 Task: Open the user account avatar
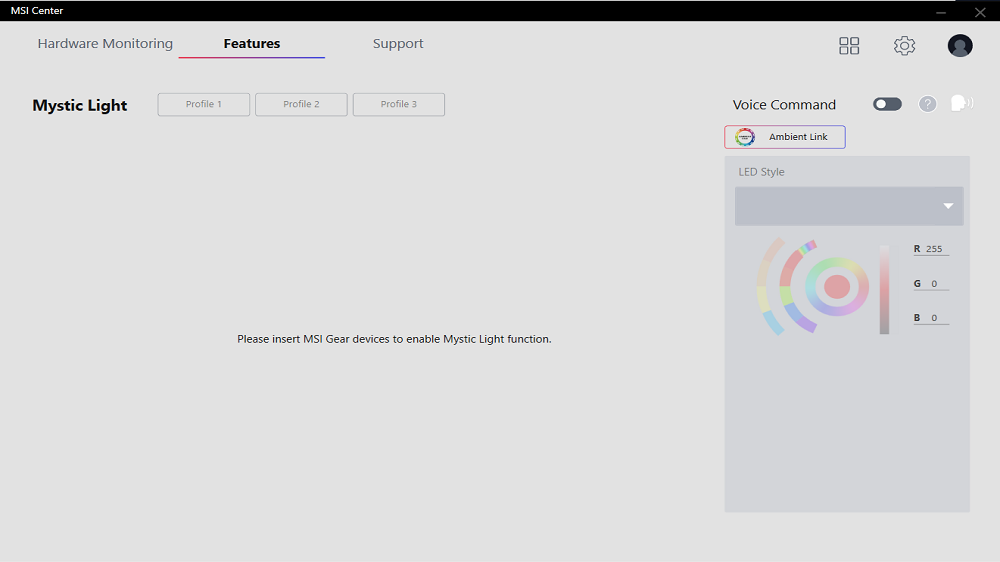[x=960, y=45]
